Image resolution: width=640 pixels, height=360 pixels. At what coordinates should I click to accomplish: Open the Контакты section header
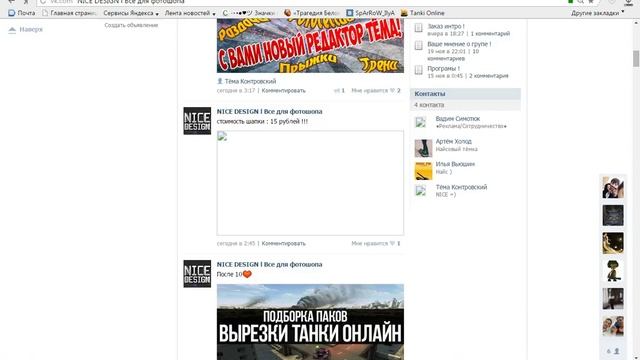[x=465, y=93]
